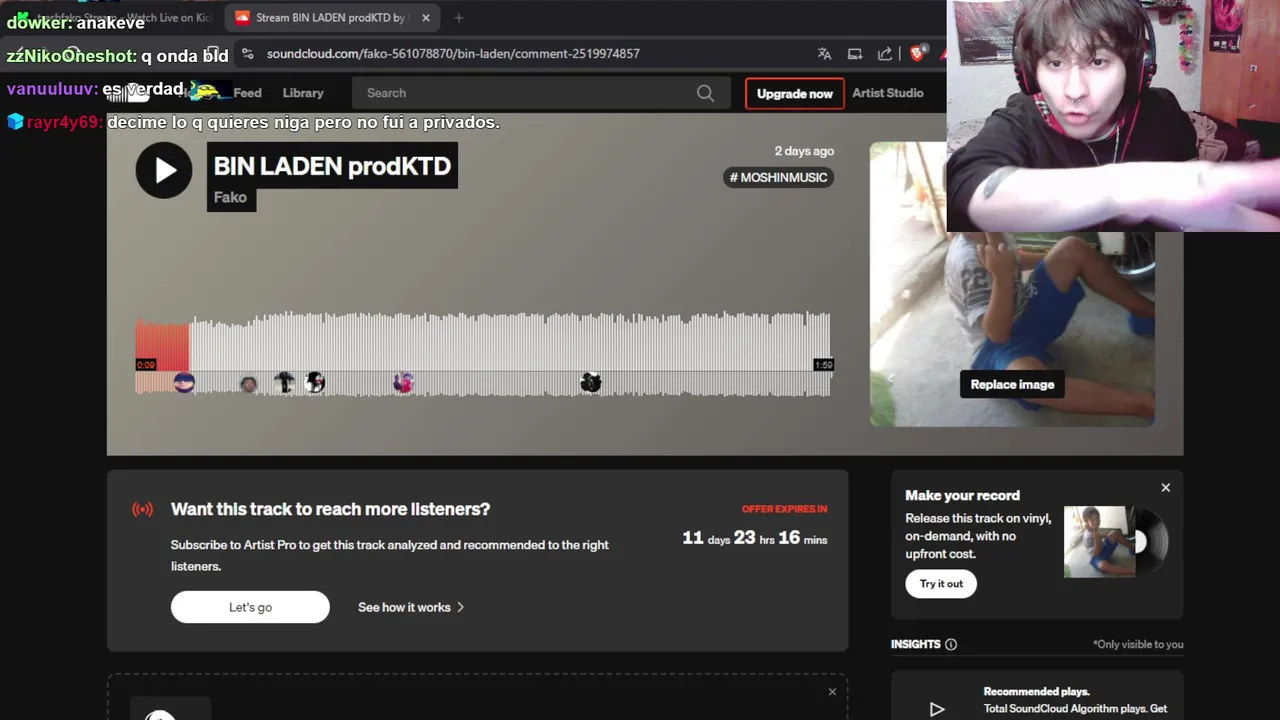Click the offer countdown timer
This screenshot has width=1280, height=720.
tap(755, 538)
